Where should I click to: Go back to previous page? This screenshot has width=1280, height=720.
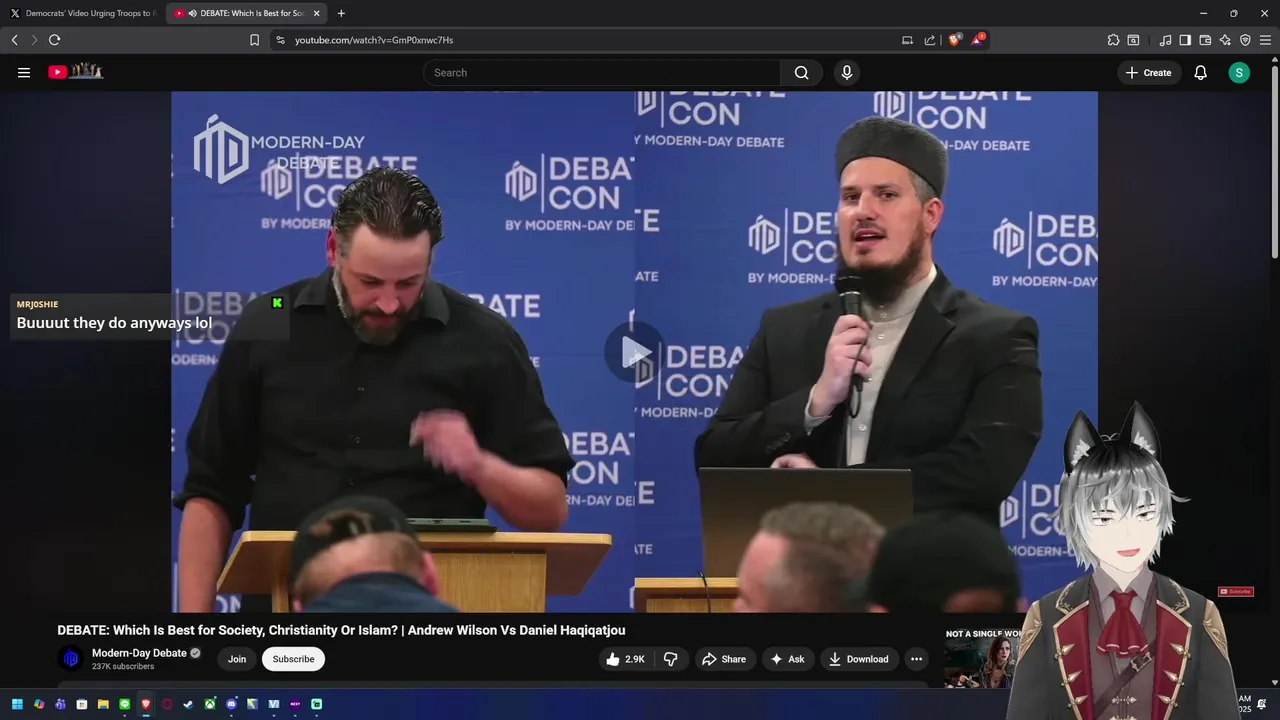coord(14,40)
